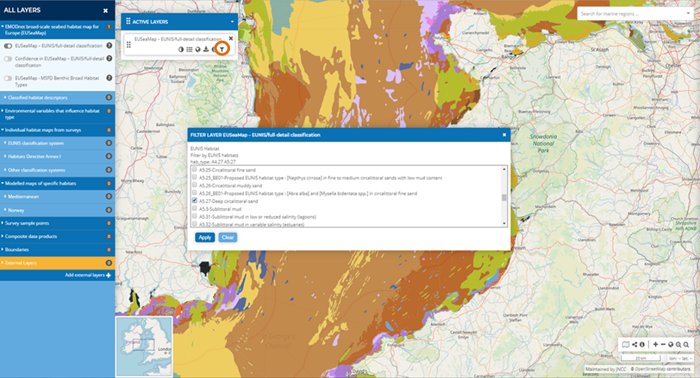
Task: Click the habitat list scrollbar thumb
Action: click(504, 197)
